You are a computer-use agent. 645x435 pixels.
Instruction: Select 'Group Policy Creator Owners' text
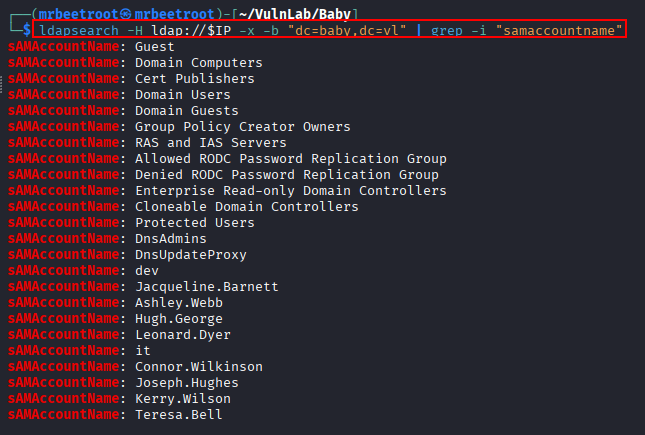coord(243,127)
